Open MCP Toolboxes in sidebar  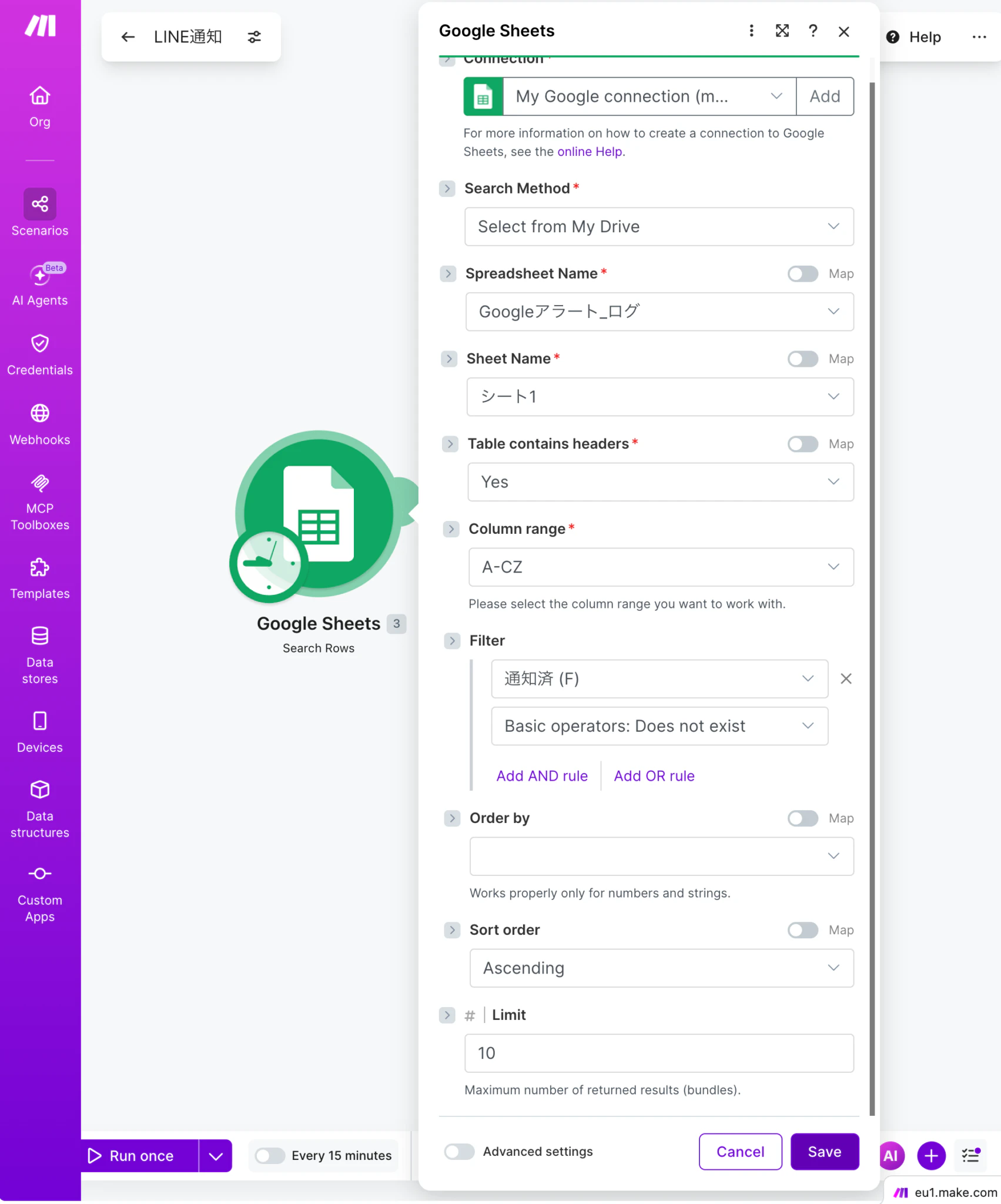tap(40, 502)
